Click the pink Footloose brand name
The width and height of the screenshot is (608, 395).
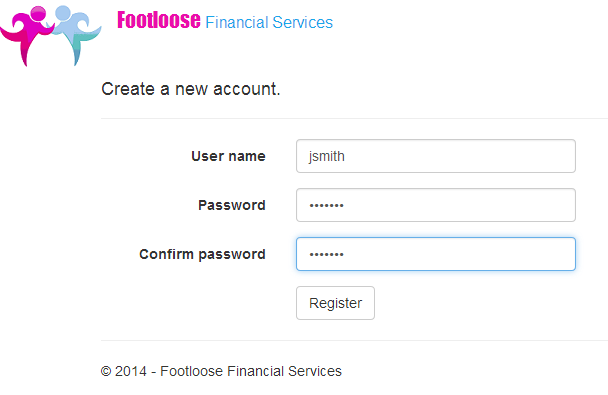(x=159, y=20)
